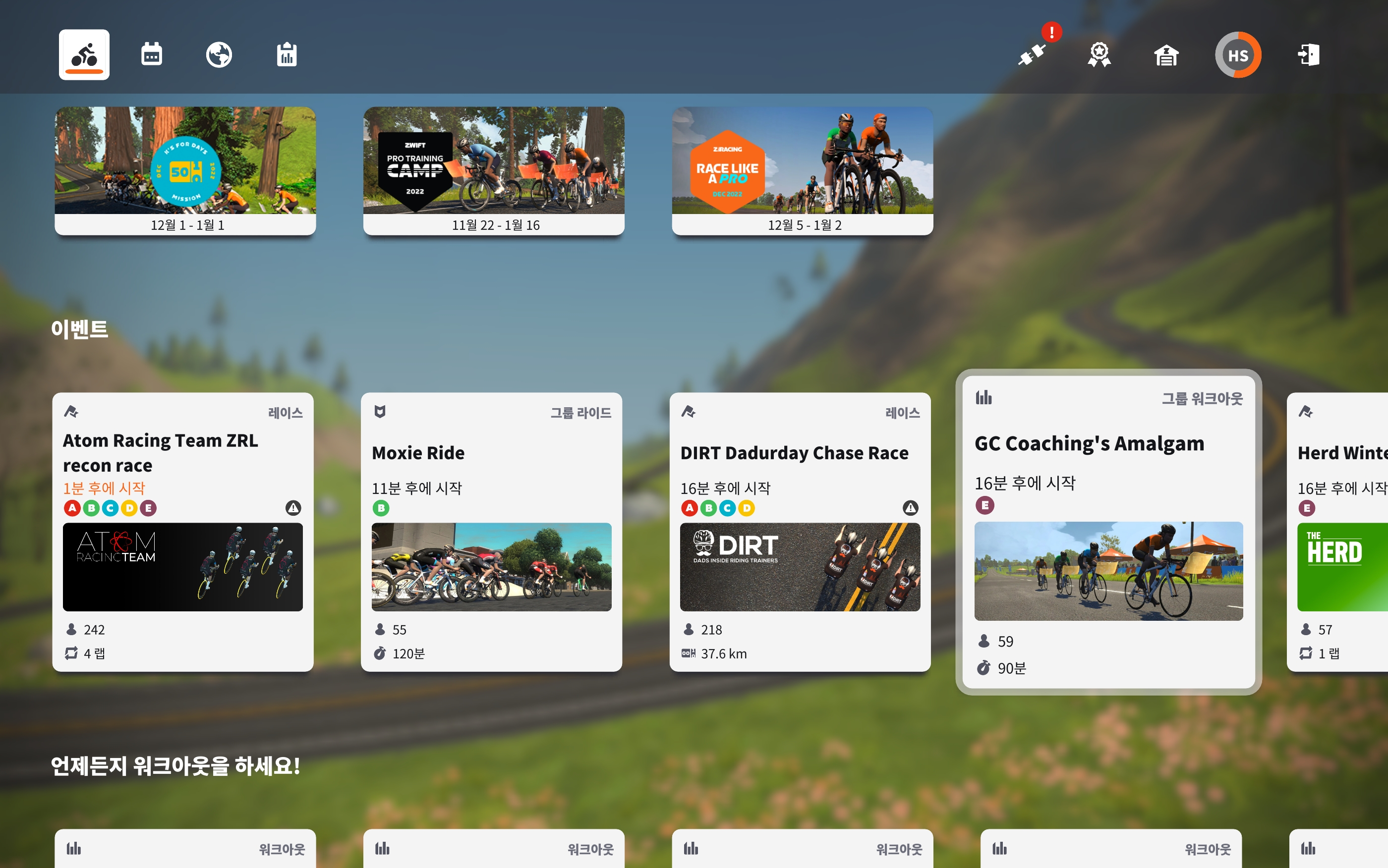Open the HS profile avatar

click(x=1237, y=54)
